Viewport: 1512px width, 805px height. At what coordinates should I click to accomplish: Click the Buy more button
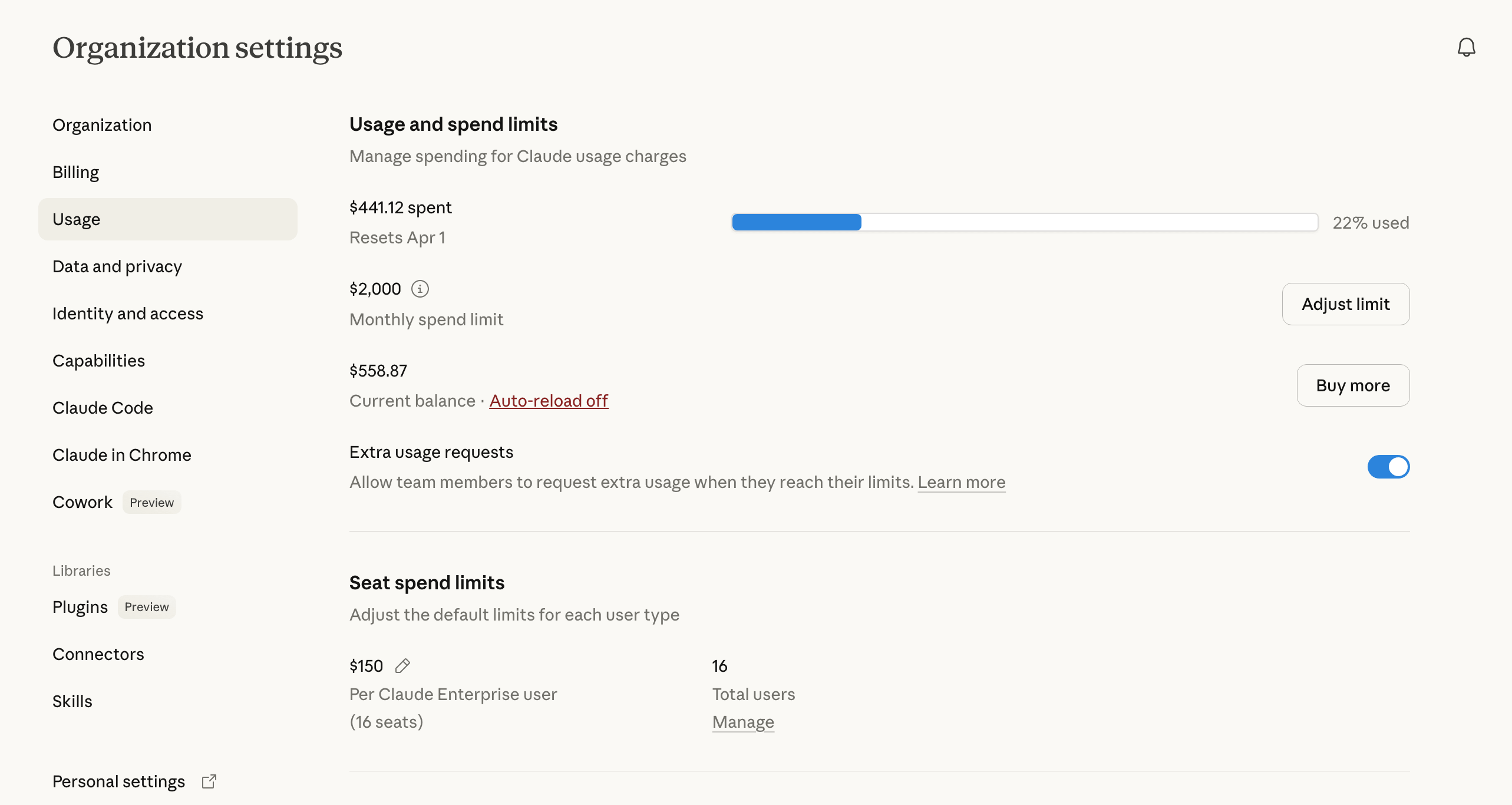(1353, 385)
